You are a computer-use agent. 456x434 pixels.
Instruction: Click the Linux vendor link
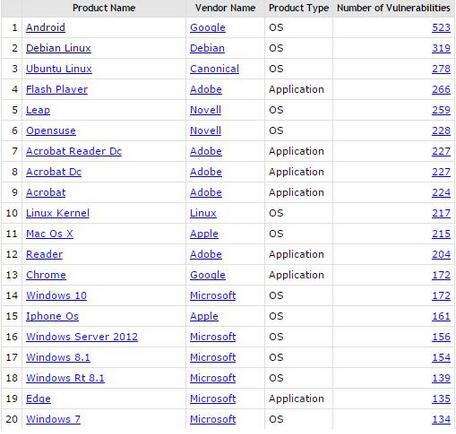(x=203, y=213)
